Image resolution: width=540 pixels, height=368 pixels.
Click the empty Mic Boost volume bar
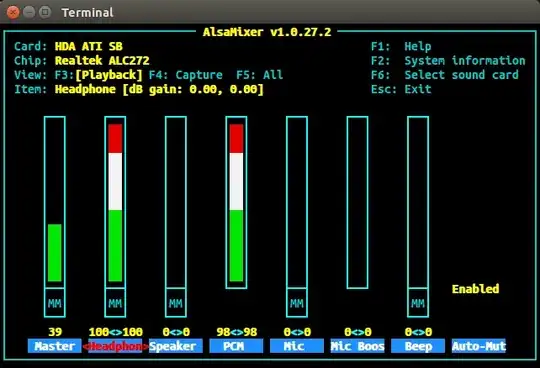click(357, 202)
